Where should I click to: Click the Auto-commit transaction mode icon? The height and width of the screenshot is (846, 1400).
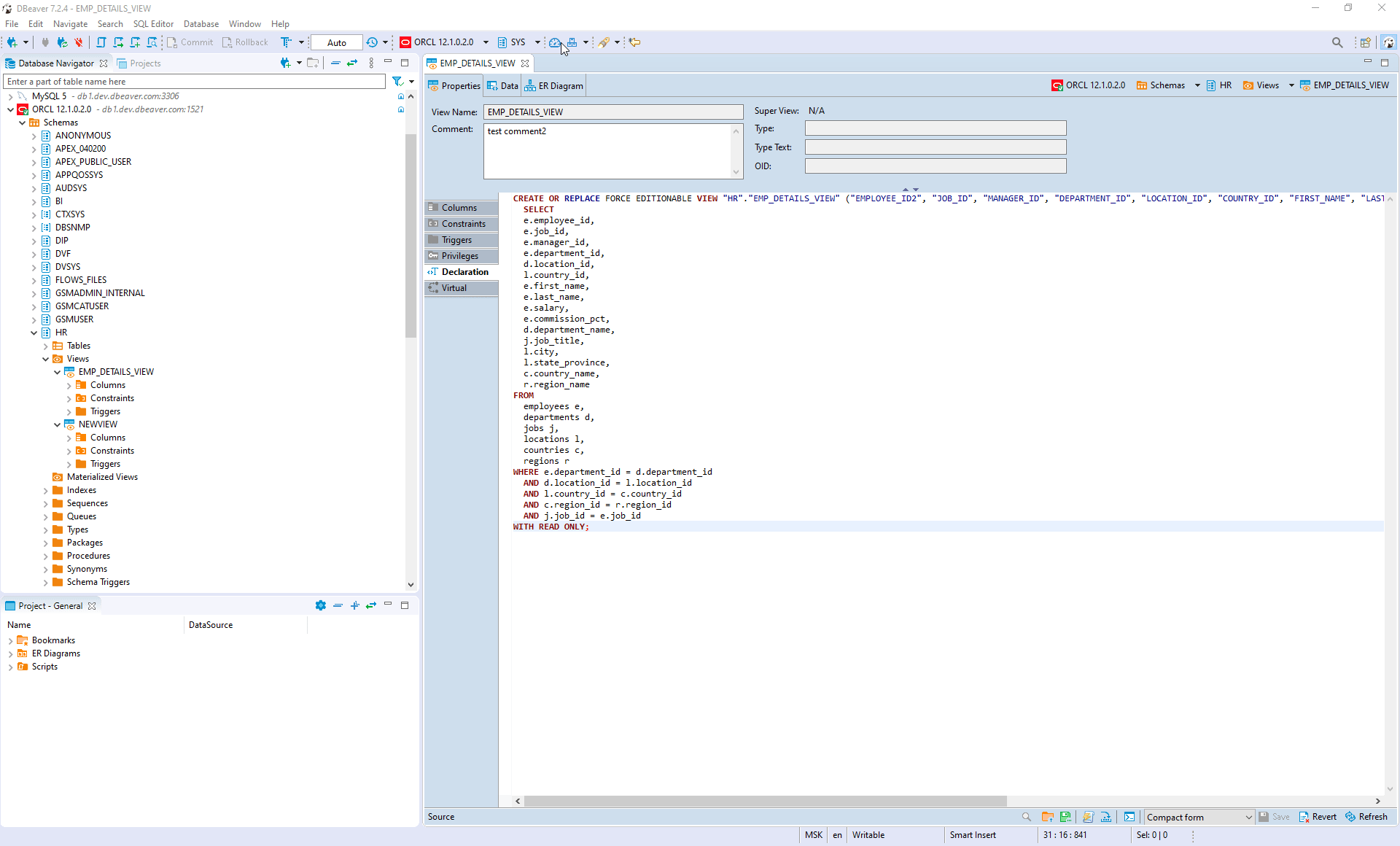coord(287,42)
